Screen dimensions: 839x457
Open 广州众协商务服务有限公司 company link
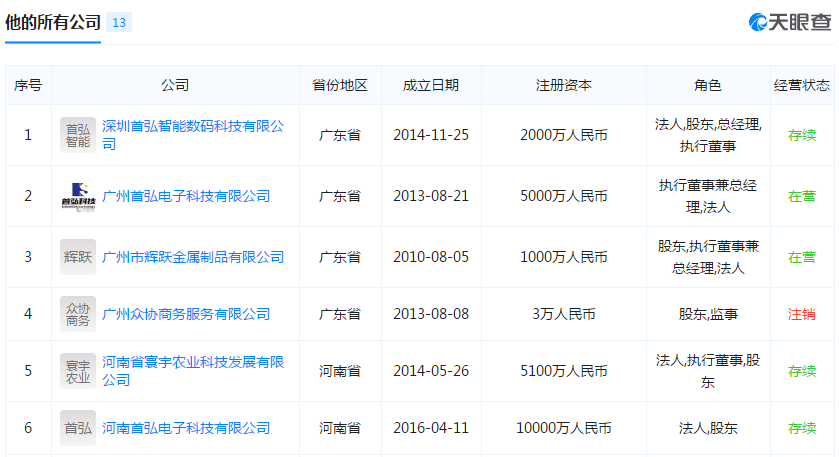[x=186, y=314]
